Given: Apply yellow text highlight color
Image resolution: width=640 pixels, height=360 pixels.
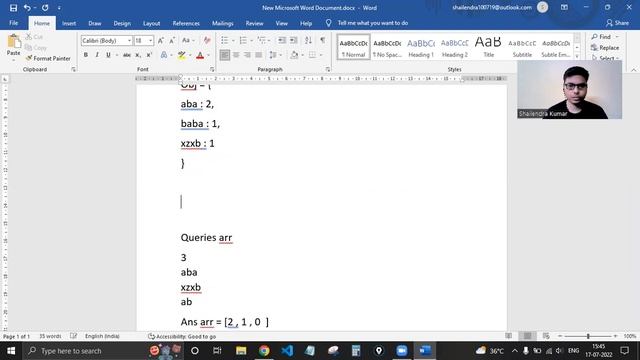Looking at the screenshot, I should (x=182, y=55).
